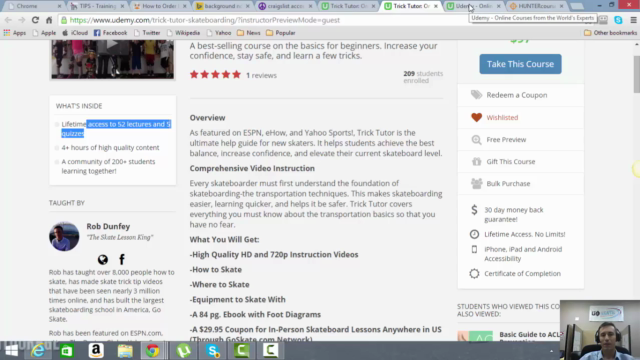Open the Bulk Purchase link
This screenshot has width=640, height=360.
(x=508, y=184)
